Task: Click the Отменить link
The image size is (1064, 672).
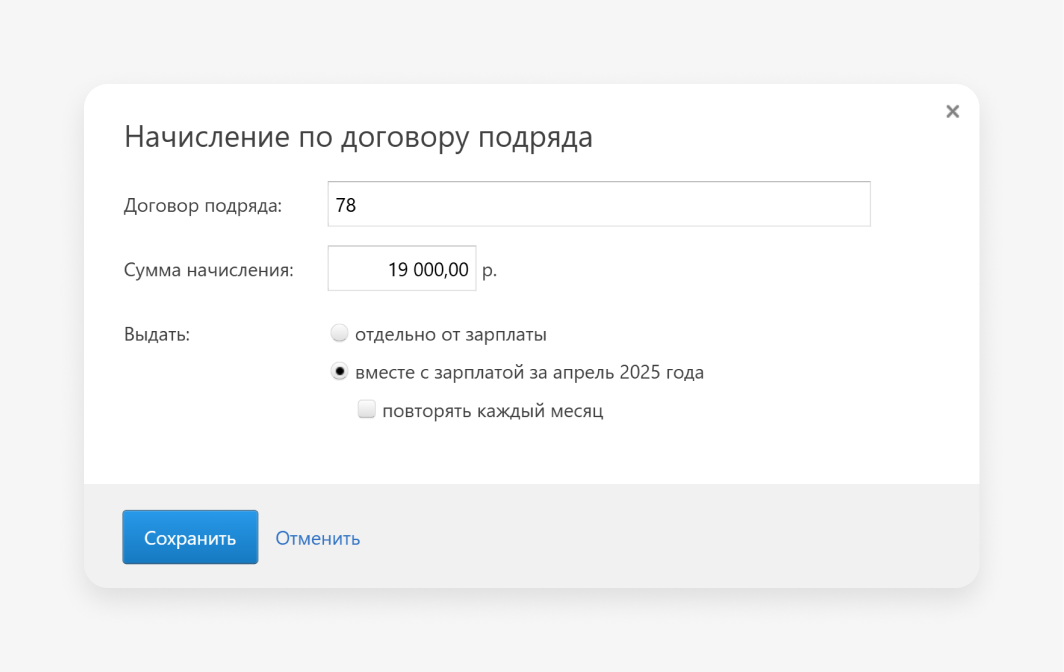Action: tap(318, 538)
